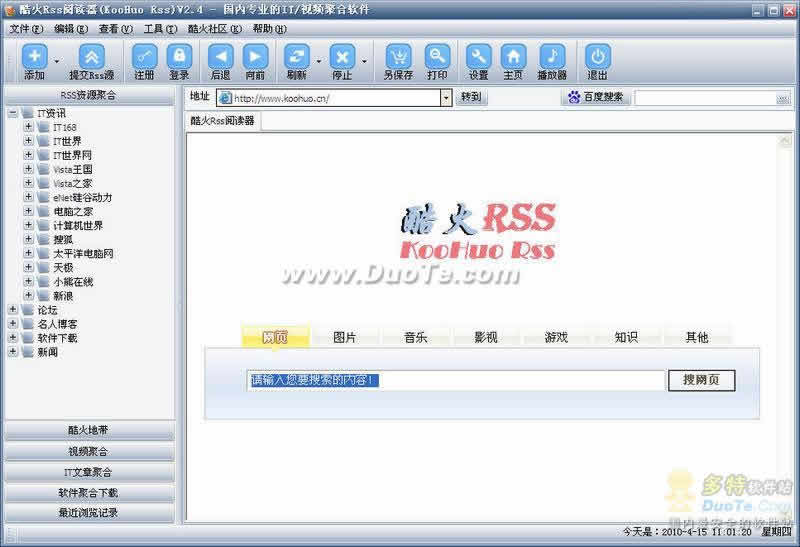Switch to the 图片 search tab
The height and width of the screenshot is (547, 800).
345,337
